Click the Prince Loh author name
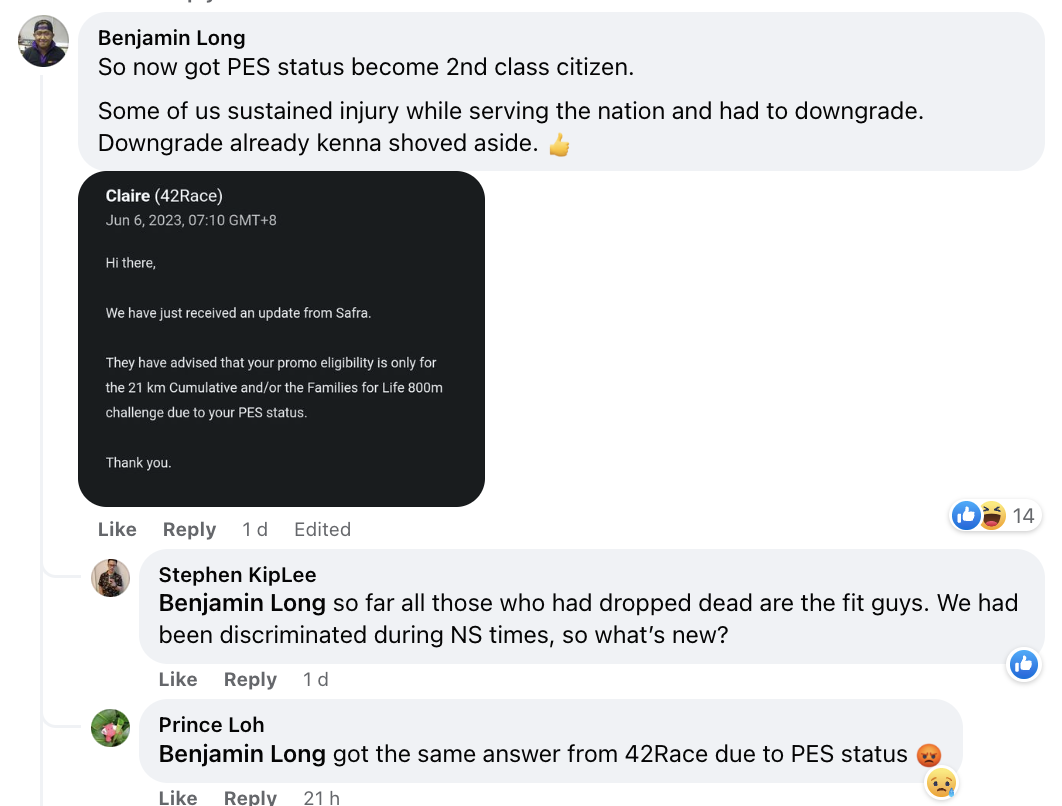 211,725
